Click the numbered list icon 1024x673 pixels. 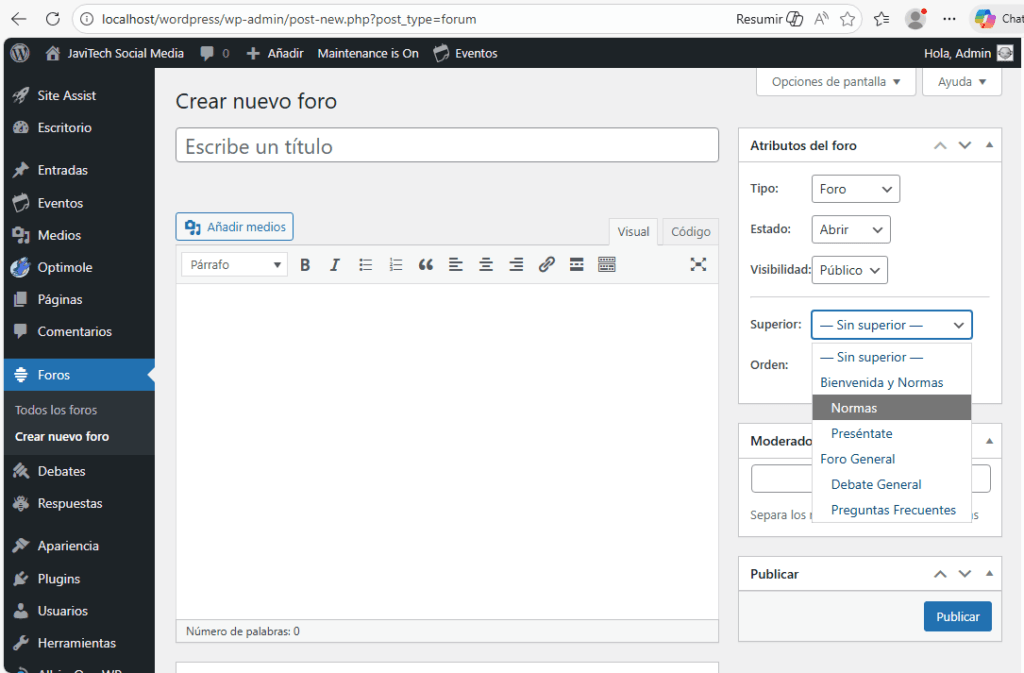coord(396,265)
